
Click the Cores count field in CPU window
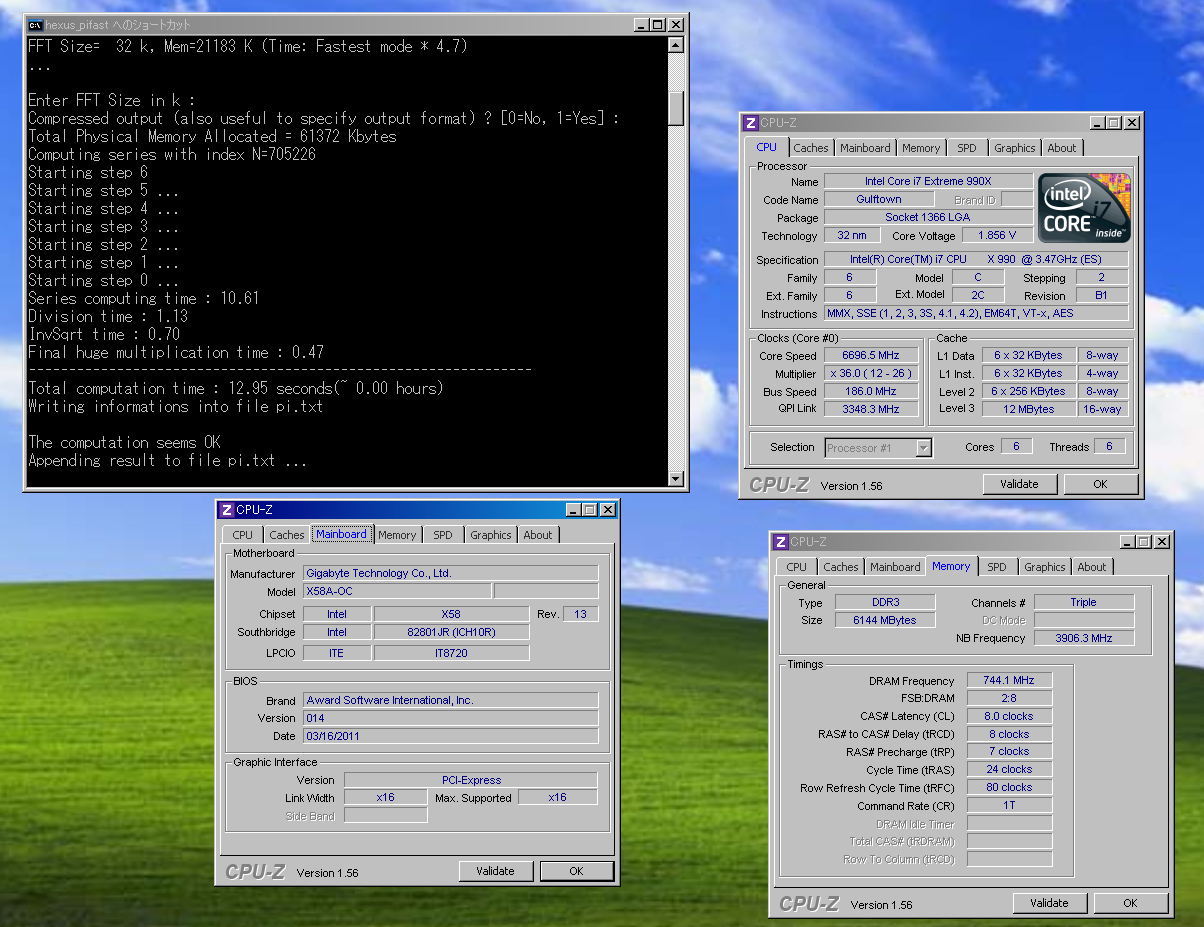pyautogui.click(x=1017, y=447)
